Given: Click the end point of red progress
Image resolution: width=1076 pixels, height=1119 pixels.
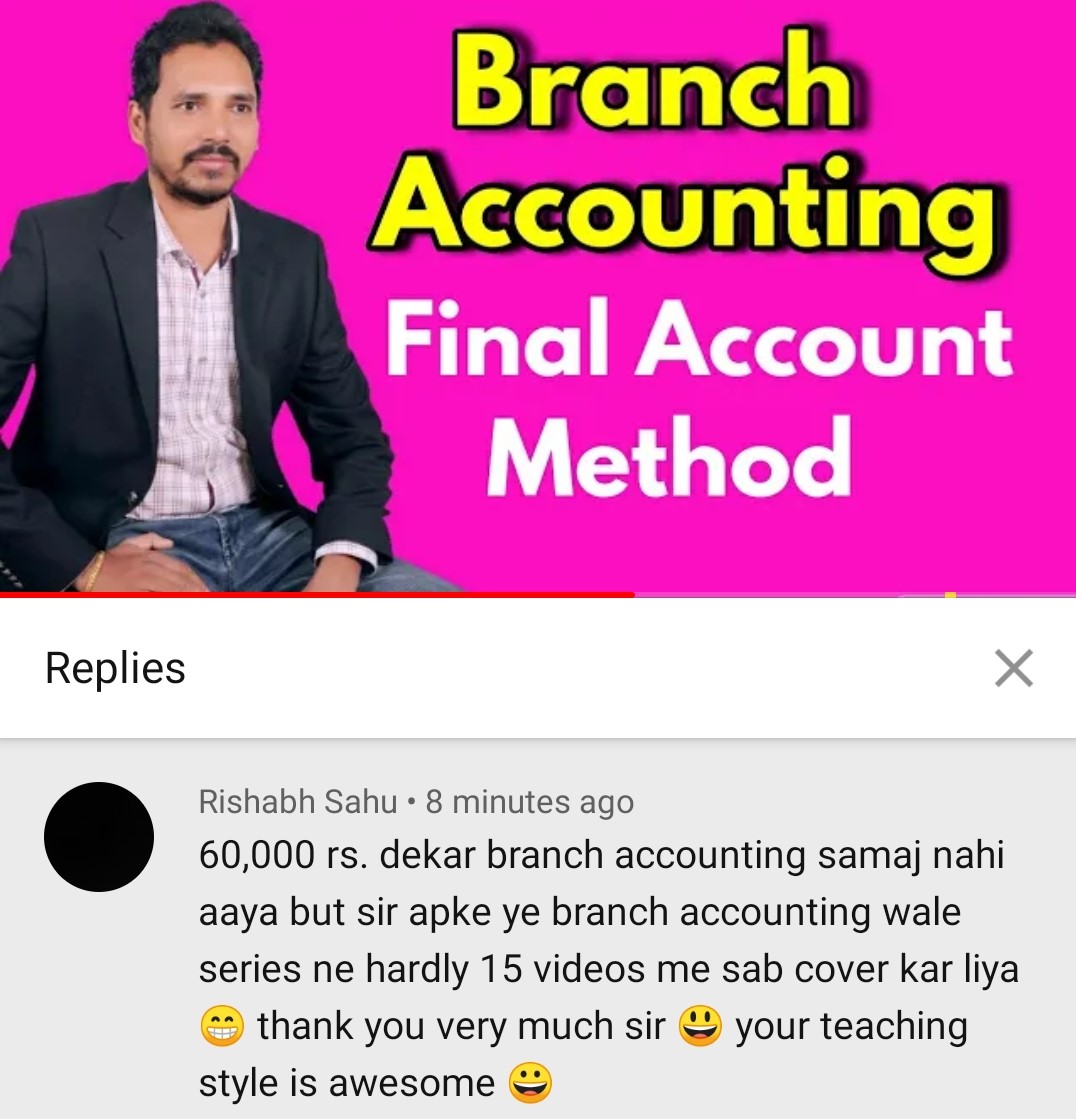Looking at the screenshot, I should [634, 594].
